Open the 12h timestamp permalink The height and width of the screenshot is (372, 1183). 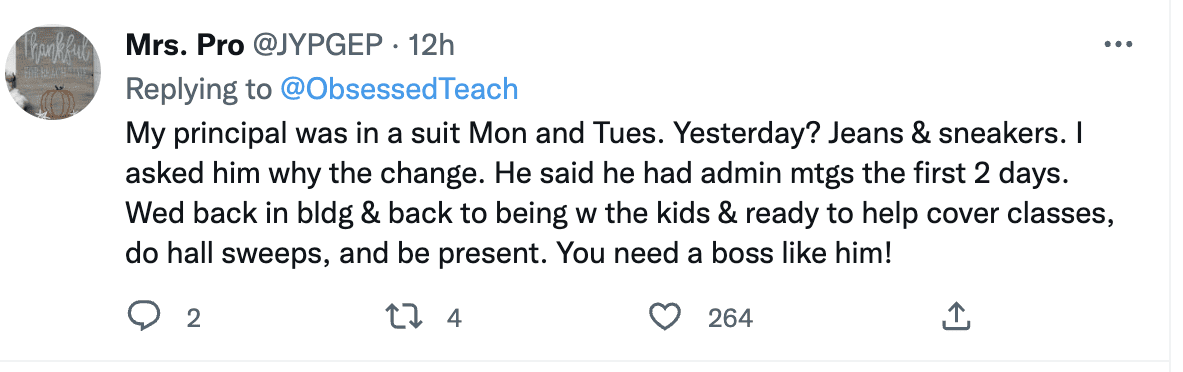[432, 46]
